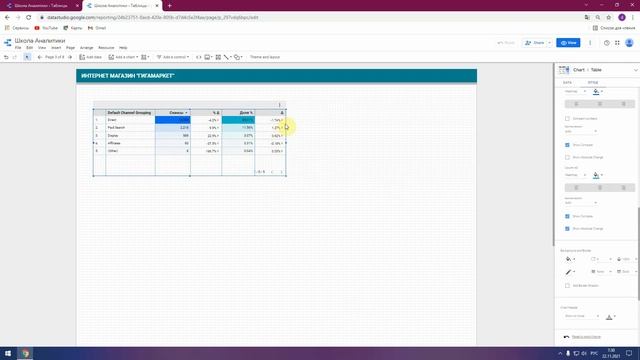Enable first Show Absolute Change checkbox
This screenshot has width=640, height=360.
pyautogui.click(x=567, y=157)
